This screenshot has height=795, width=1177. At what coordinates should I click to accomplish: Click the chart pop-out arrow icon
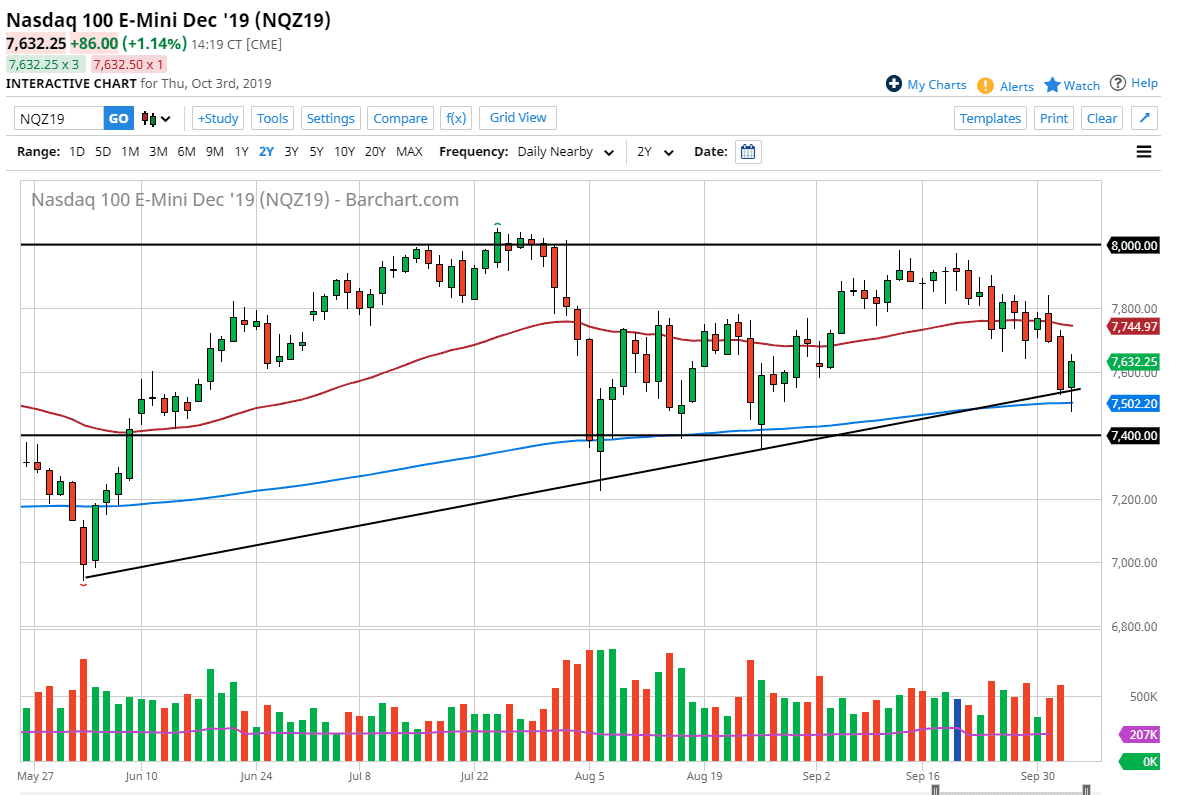point(1144,117)
